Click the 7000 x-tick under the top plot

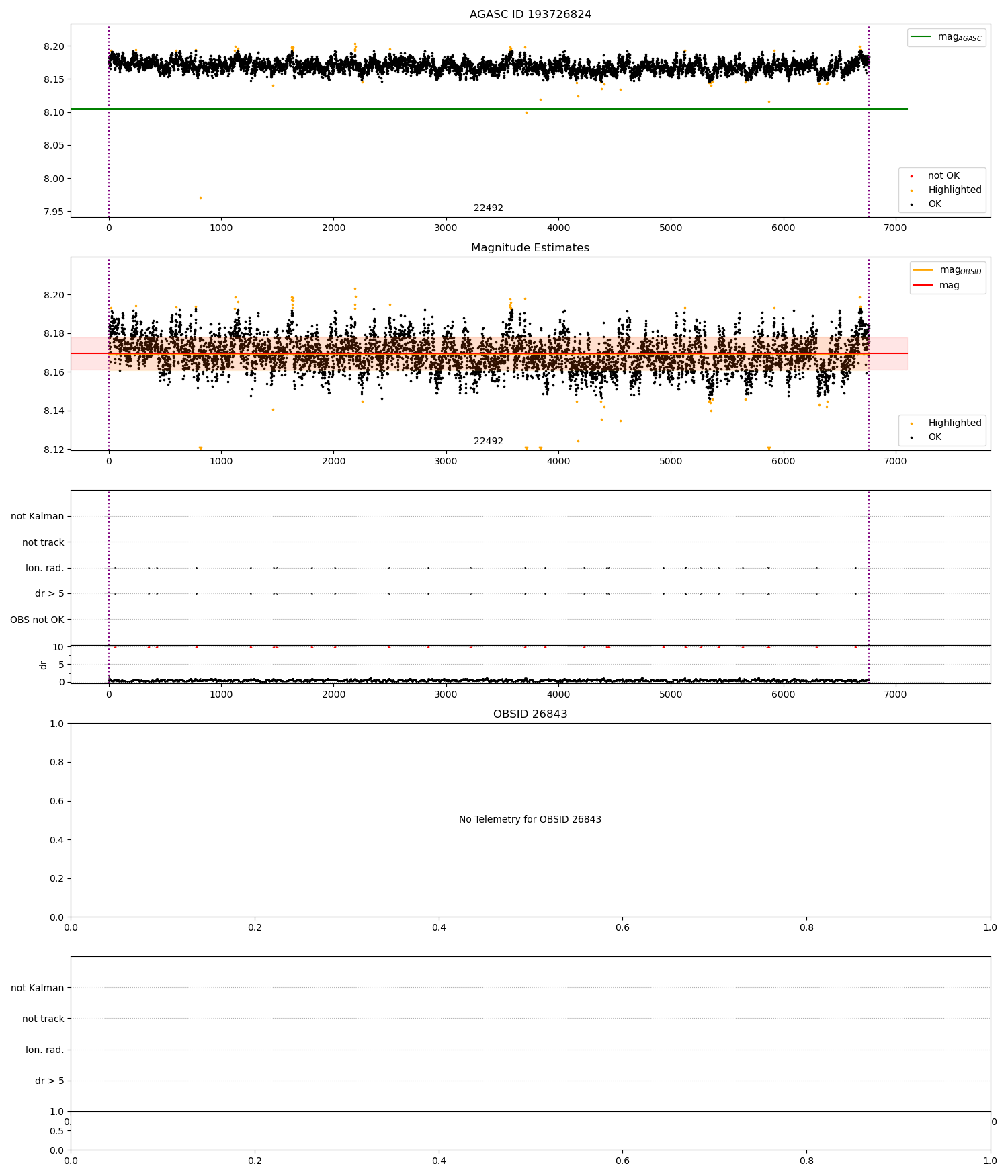[896, 228]
